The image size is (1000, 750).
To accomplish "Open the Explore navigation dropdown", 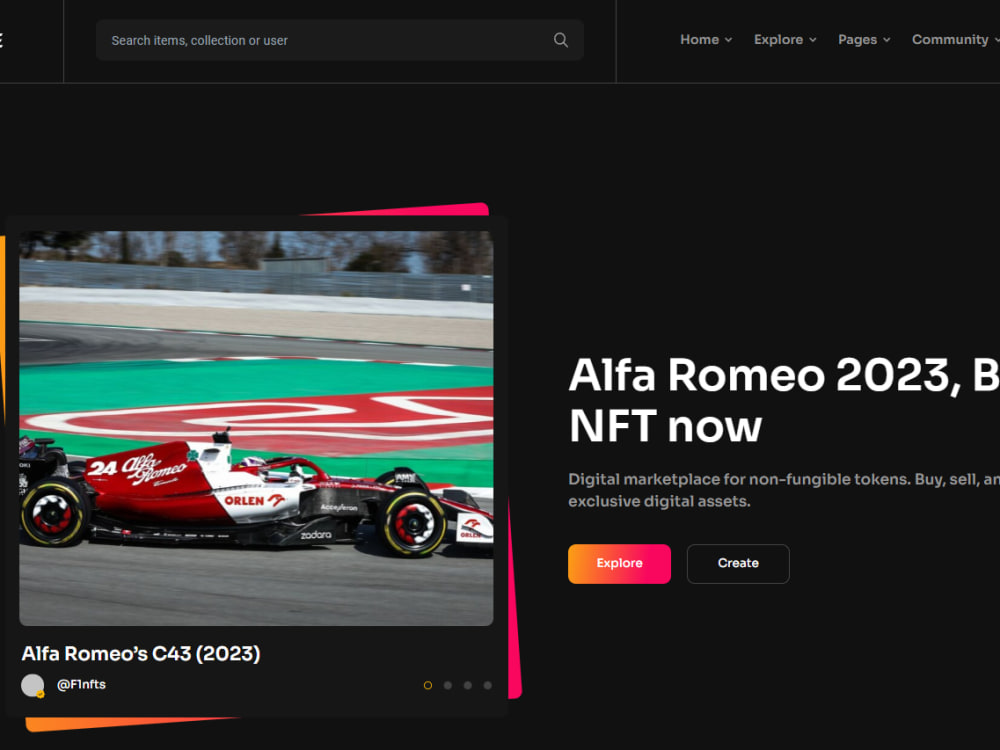I will pos(812,40).
